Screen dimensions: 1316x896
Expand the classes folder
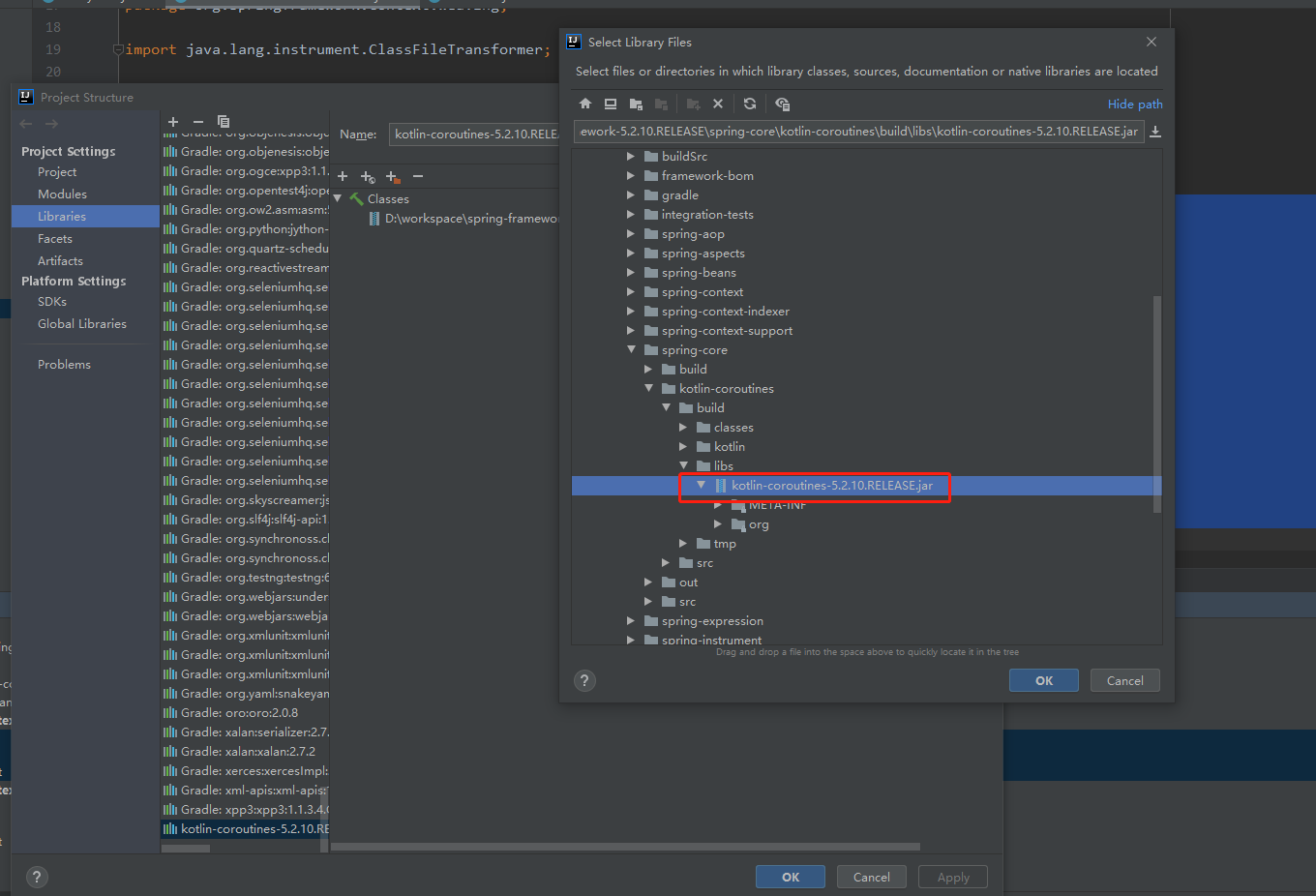point(683,427)
